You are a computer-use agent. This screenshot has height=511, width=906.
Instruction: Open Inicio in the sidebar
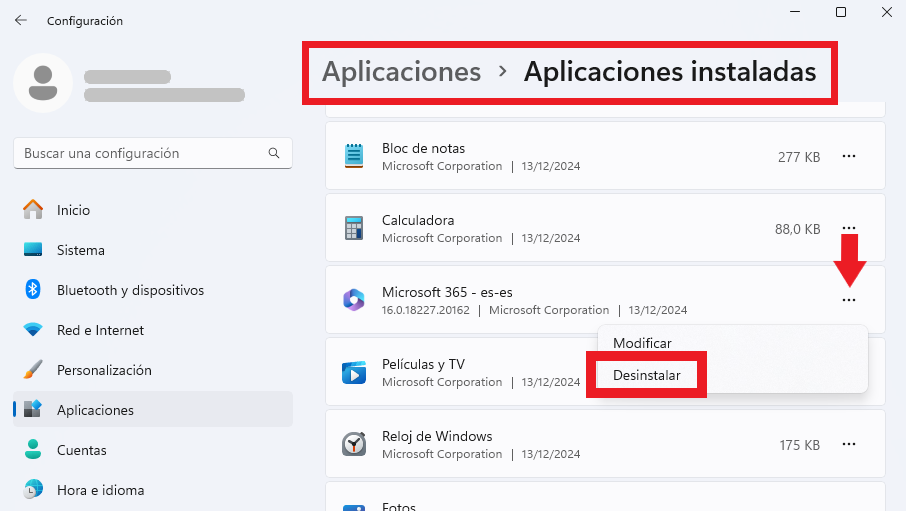[153, 210]
